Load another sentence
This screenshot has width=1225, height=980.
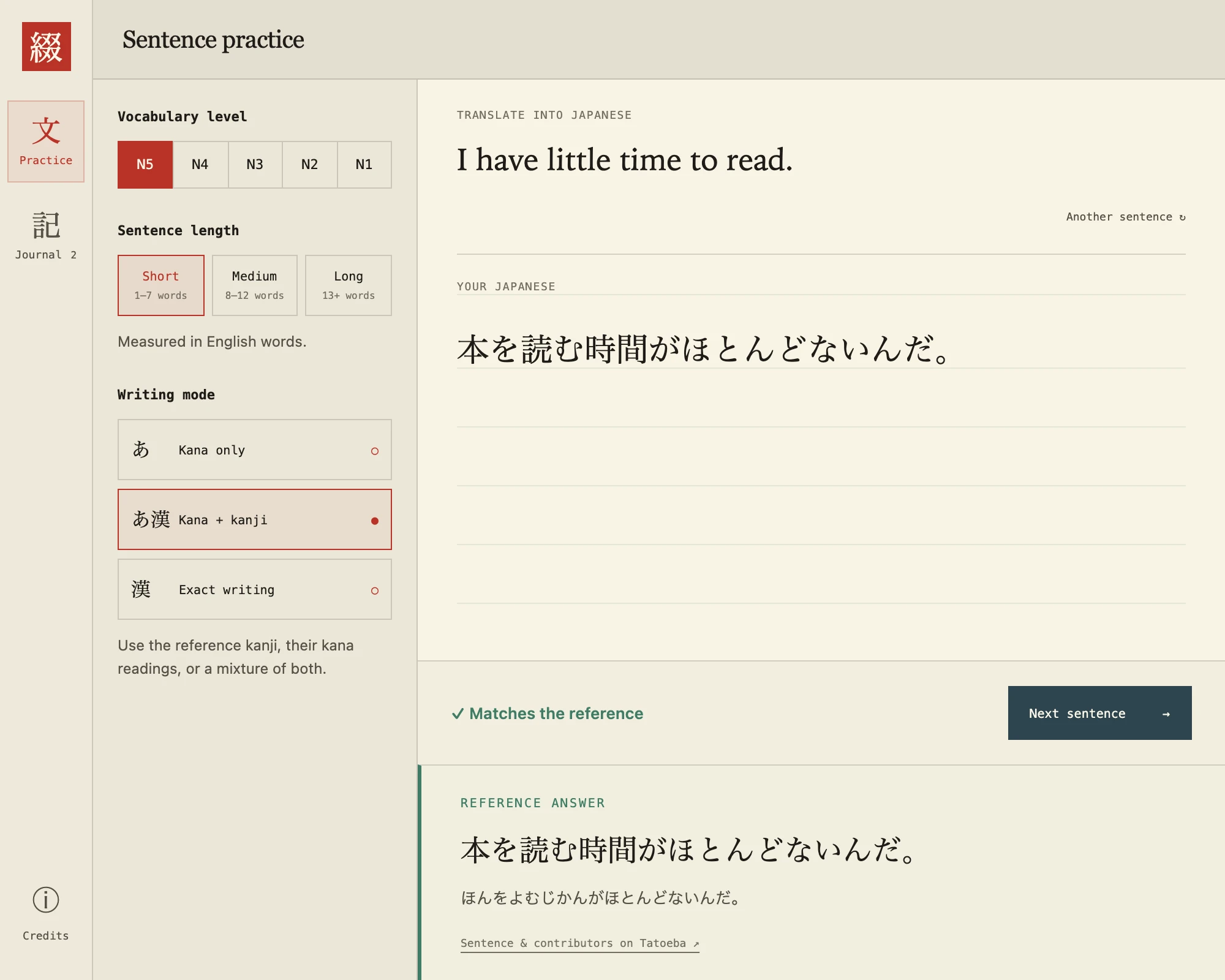[1126, 217]
